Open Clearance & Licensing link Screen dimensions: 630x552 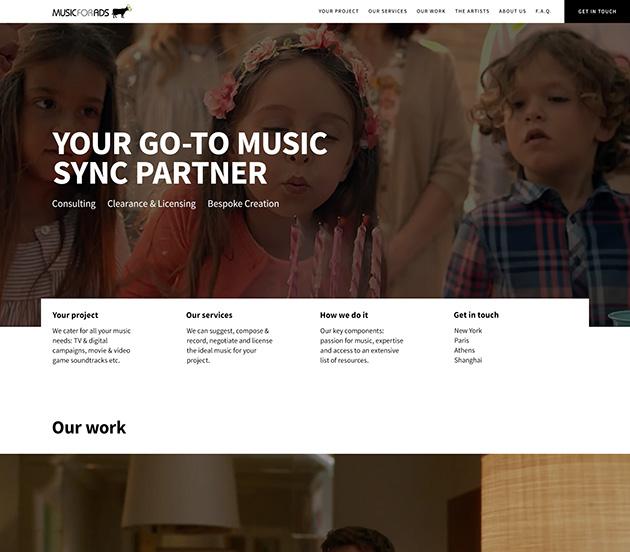pos(151,204)
